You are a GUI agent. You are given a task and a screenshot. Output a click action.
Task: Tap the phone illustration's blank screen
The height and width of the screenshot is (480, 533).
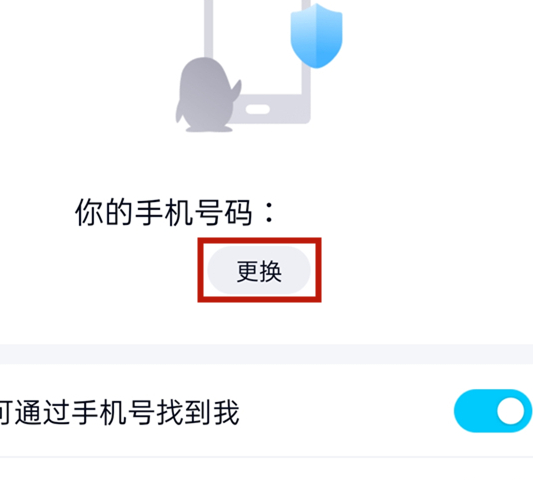click(257, 46)
